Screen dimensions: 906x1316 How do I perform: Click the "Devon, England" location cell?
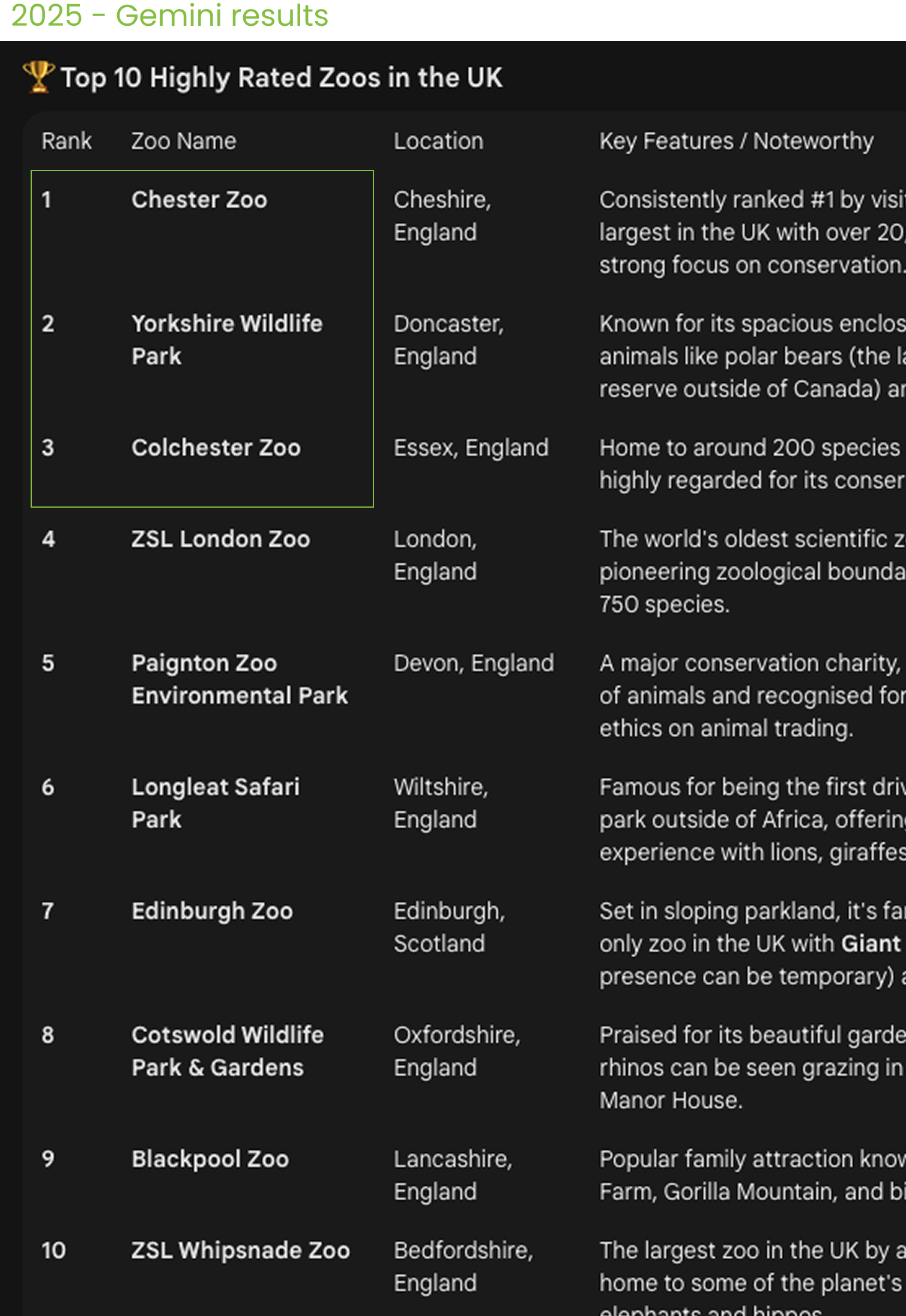[474, 663]
